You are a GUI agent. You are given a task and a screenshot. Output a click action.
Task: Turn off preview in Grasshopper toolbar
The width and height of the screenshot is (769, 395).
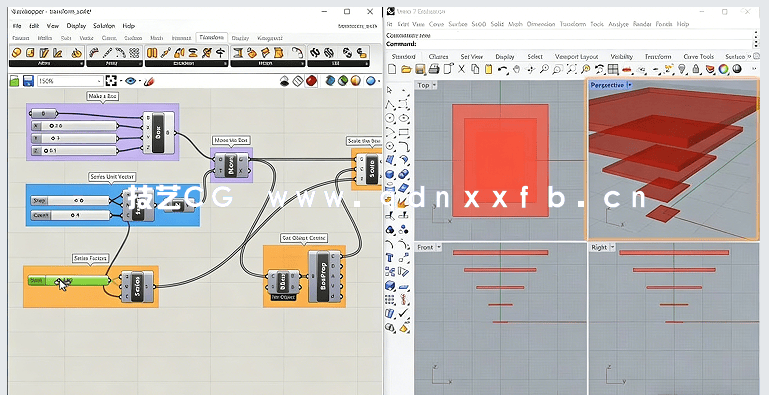click(284, 81)
